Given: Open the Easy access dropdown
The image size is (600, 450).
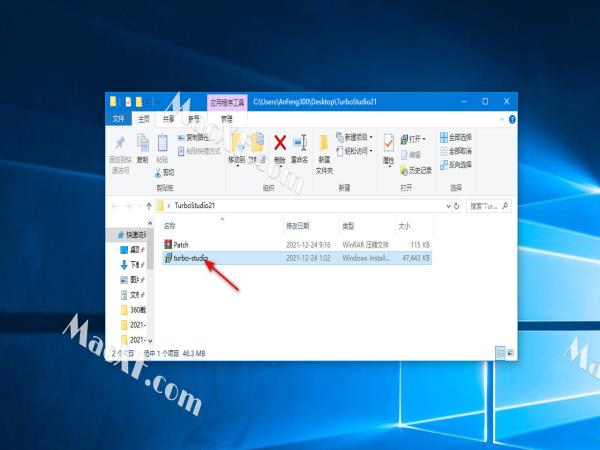Looking at the screenshot, I should [354, 151].
